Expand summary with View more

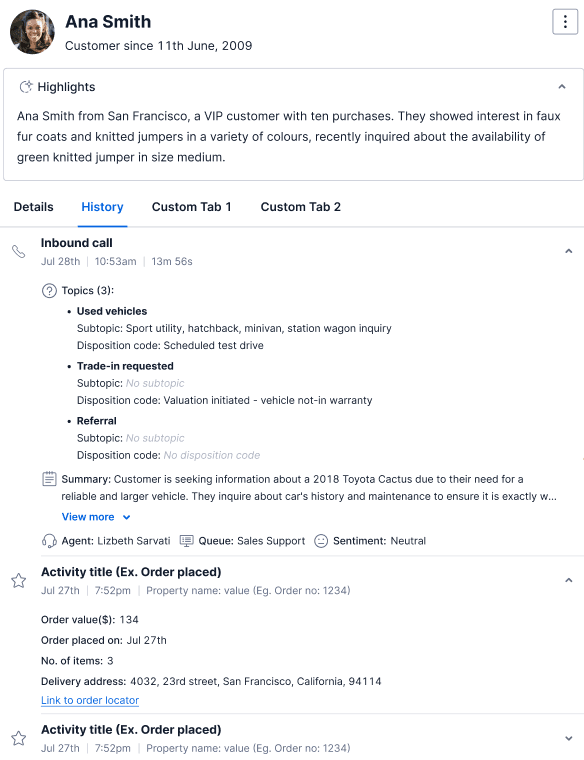click(x=96, y=517)
